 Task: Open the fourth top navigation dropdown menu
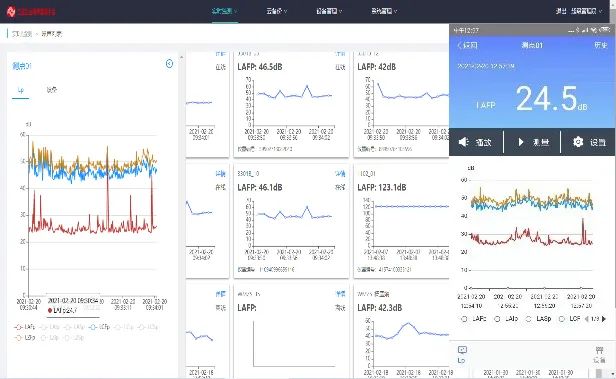coord(384,11)
